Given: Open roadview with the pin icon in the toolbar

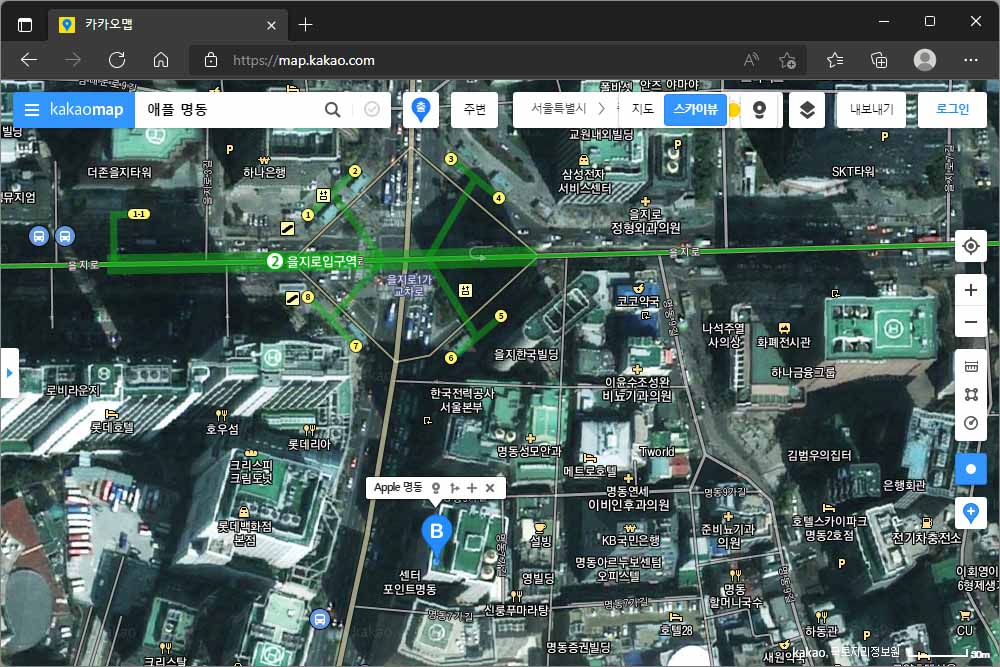Looking at the screenshot, I should click(759, 110).
